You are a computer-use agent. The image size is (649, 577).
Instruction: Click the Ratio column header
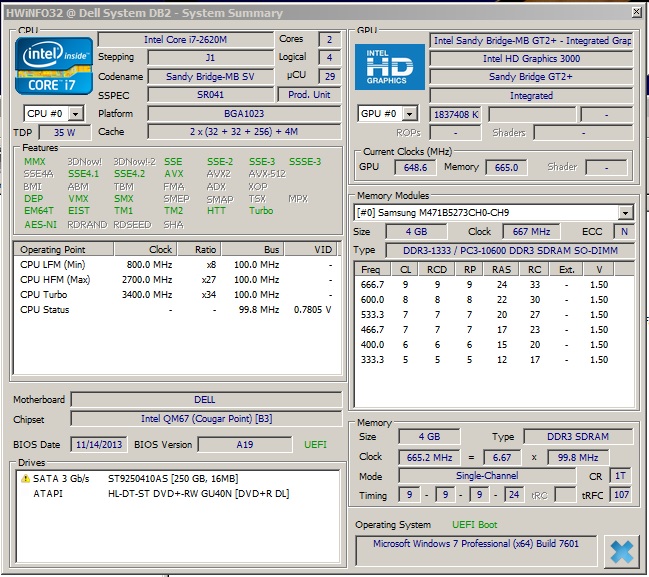tap(200, 250)
